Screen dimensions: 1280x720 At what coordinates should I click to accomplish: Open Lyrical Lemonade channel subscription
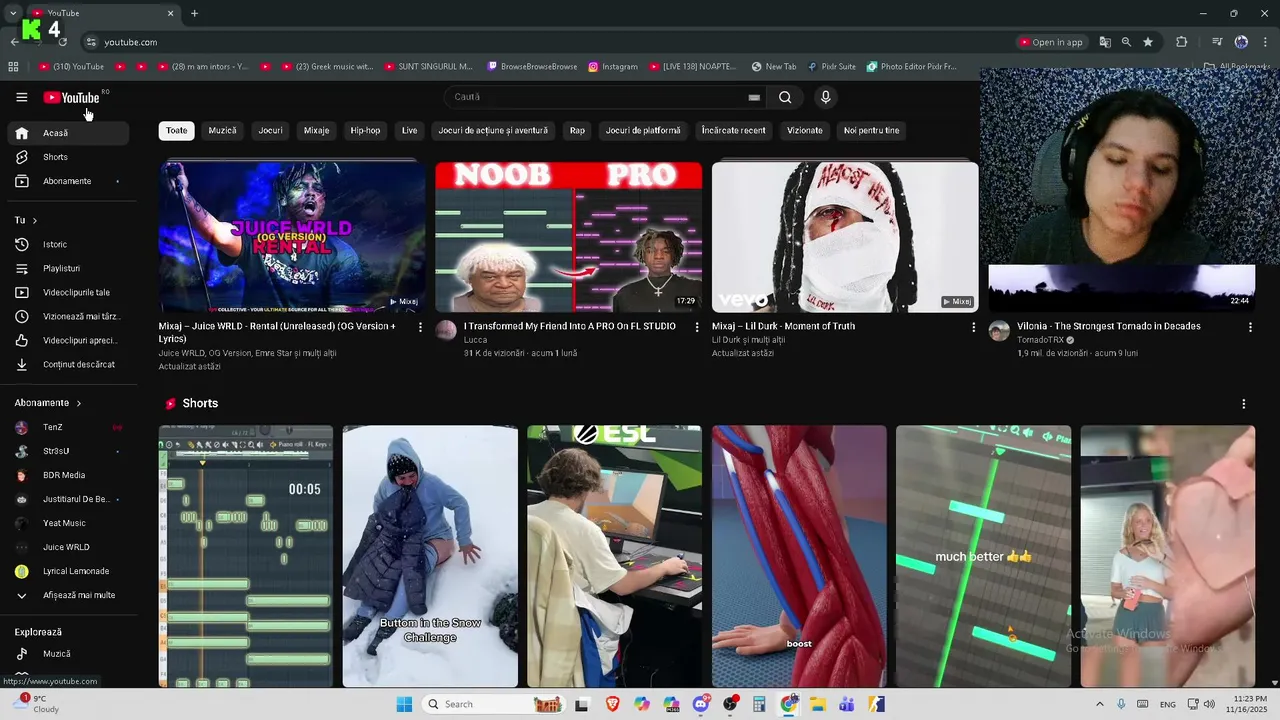pyautogui.click(x=69, y=571)
